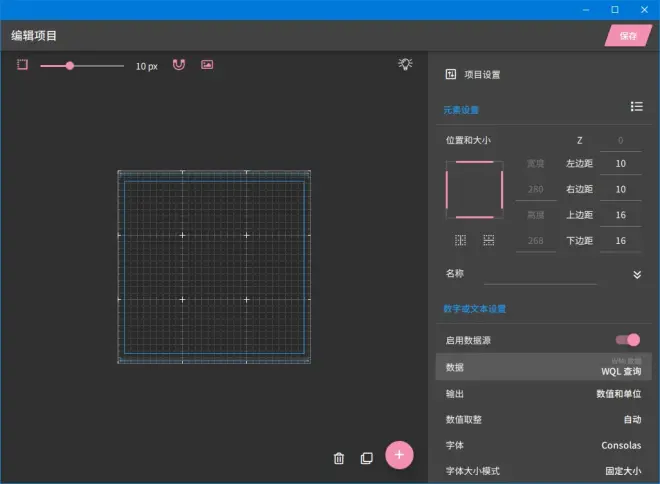Viewport: 660px width, 484px height.
Task: Click the grid size slider handle
Action: (70, 66)
